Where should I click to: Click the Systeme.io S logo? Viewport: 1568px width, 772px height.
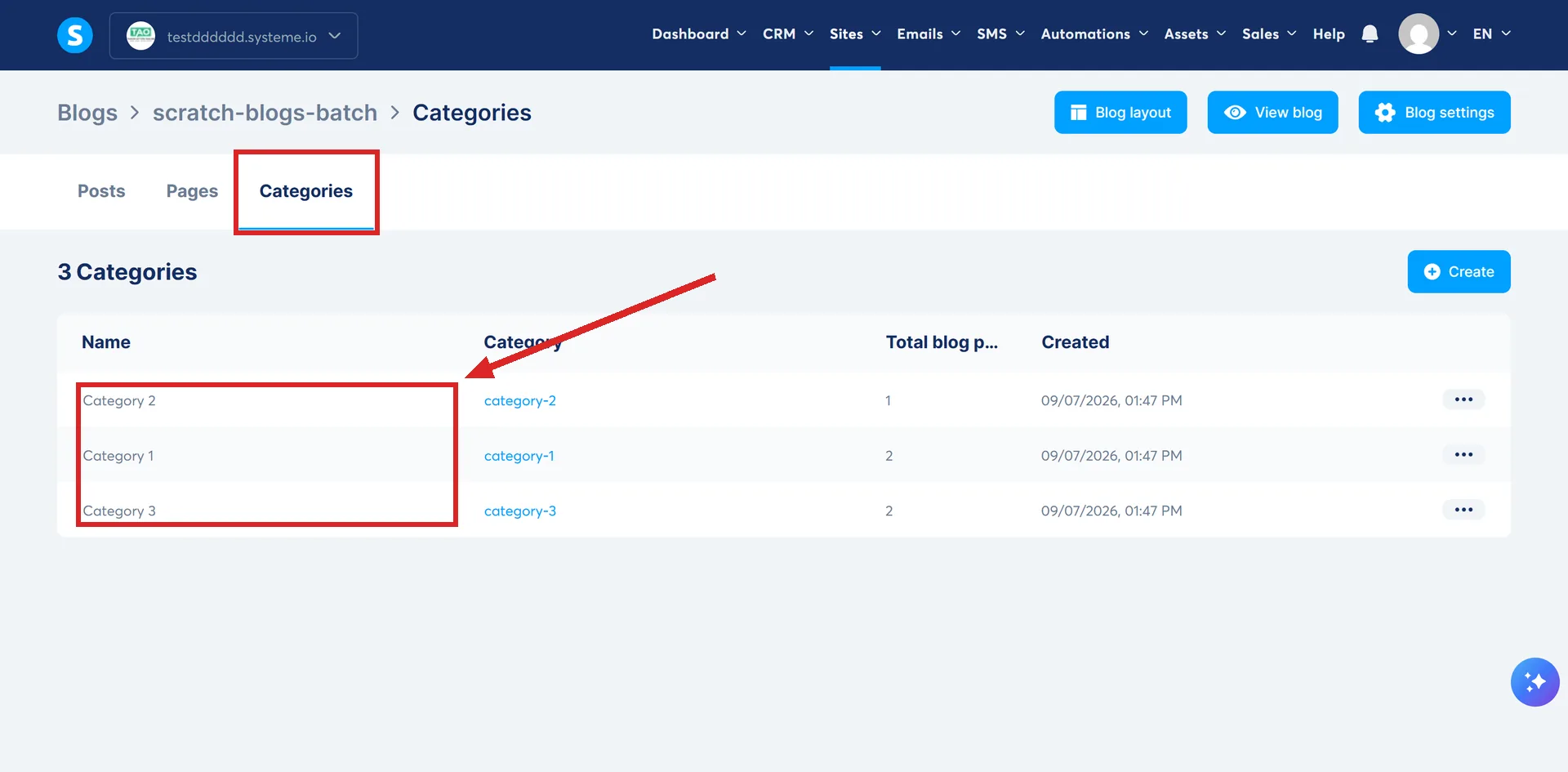point(74,35)
